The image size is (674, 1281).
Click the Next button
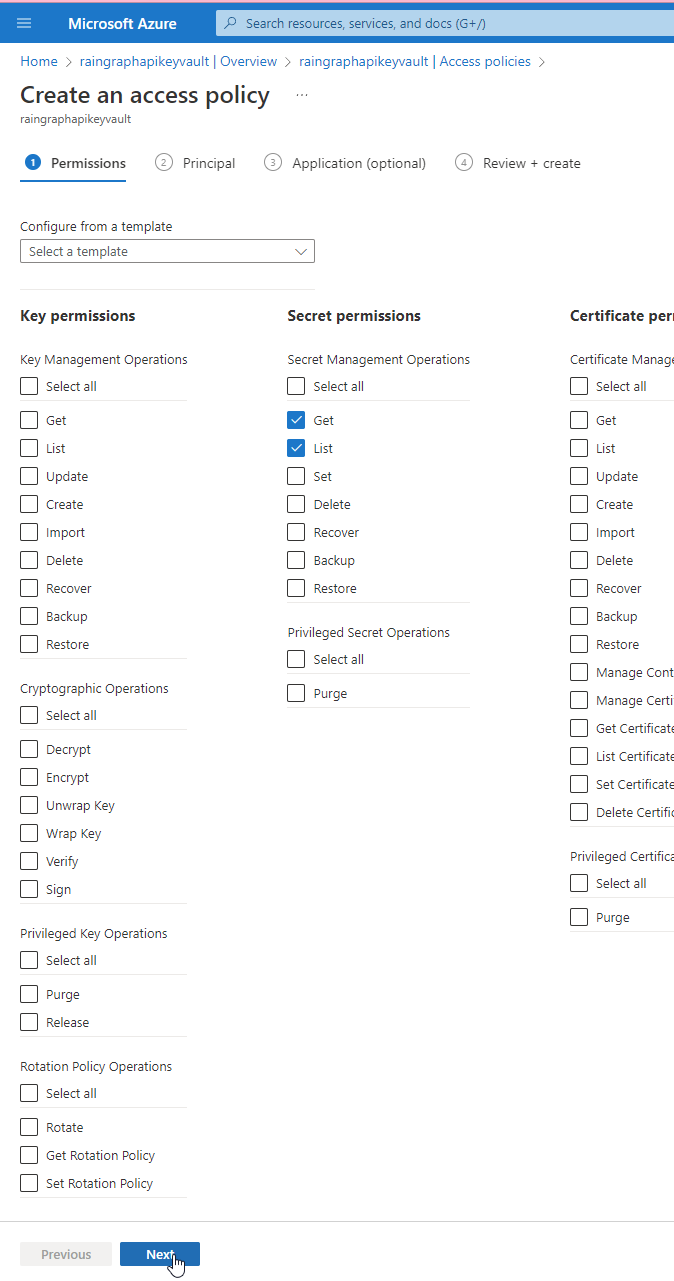coord(160,1254)
